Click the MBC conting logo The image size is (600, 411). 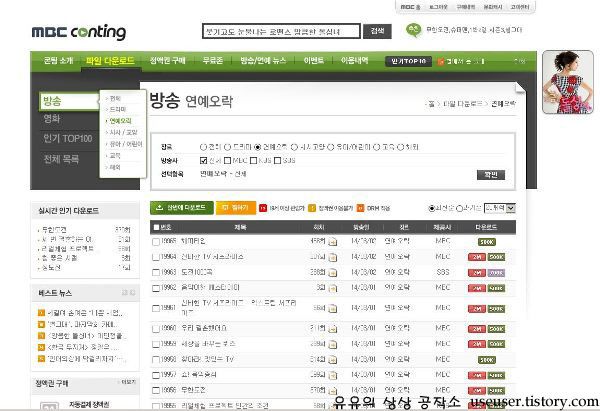(79, 33)
